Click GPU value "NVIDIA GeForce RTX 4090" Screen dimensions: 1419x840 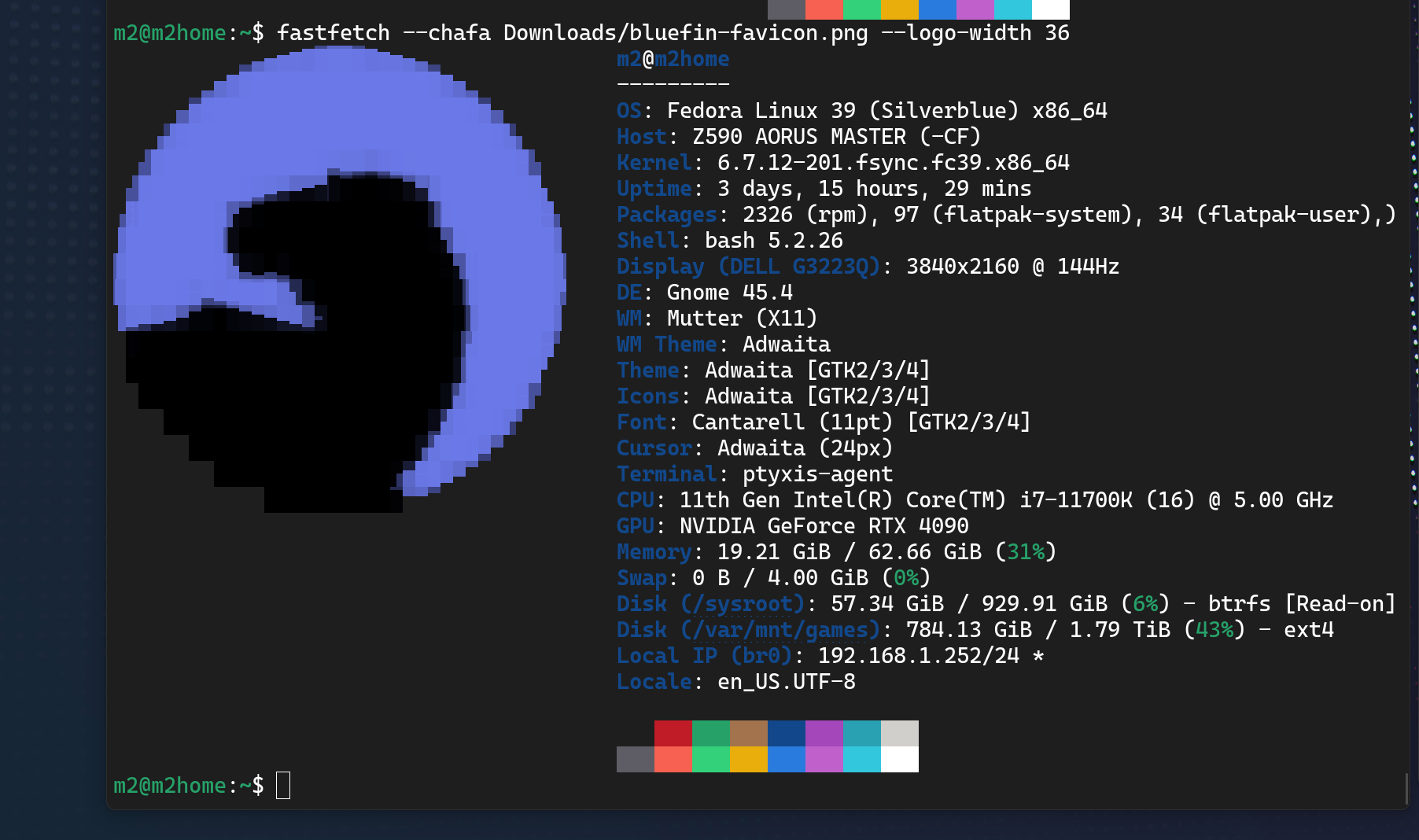(x=824, y=526)
